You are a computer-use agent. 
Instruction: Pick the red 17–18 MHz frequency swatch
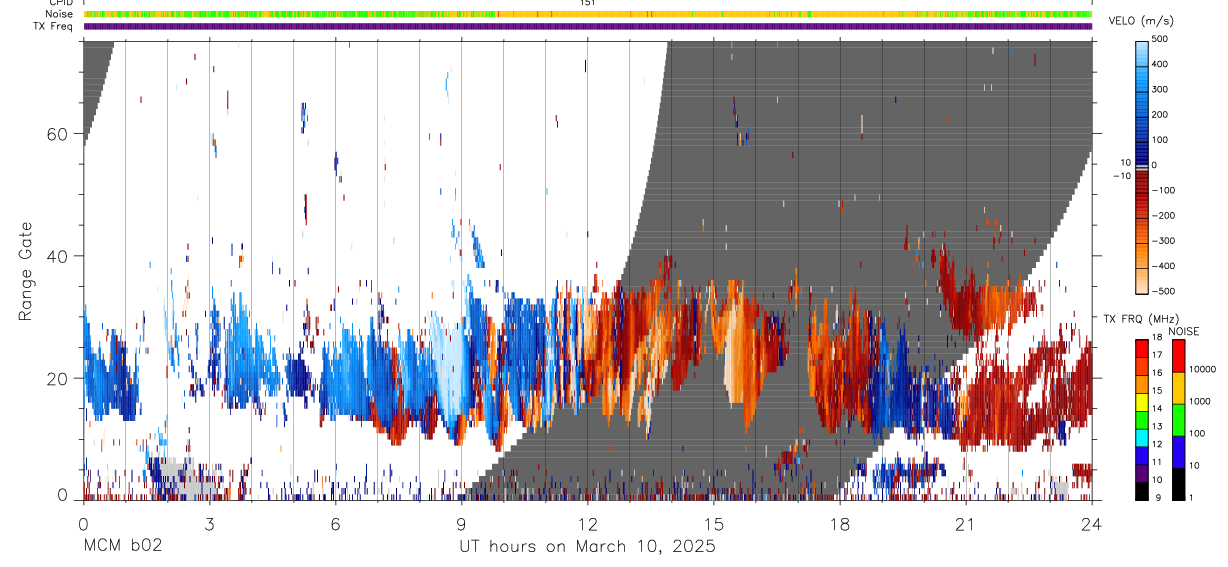tap(1142, 348)
